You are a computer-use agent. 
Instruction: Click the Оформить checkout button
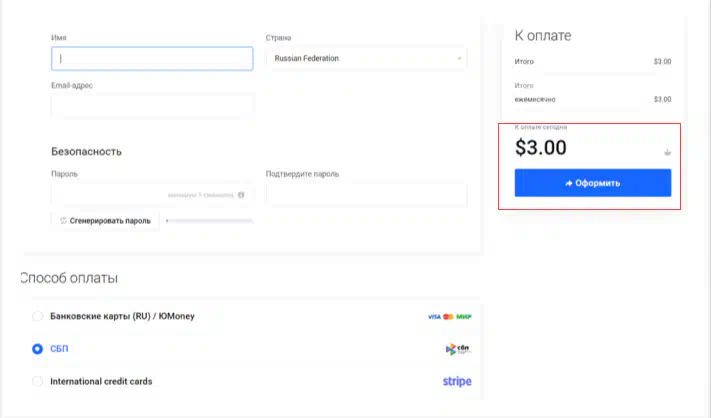pos(593,183)
